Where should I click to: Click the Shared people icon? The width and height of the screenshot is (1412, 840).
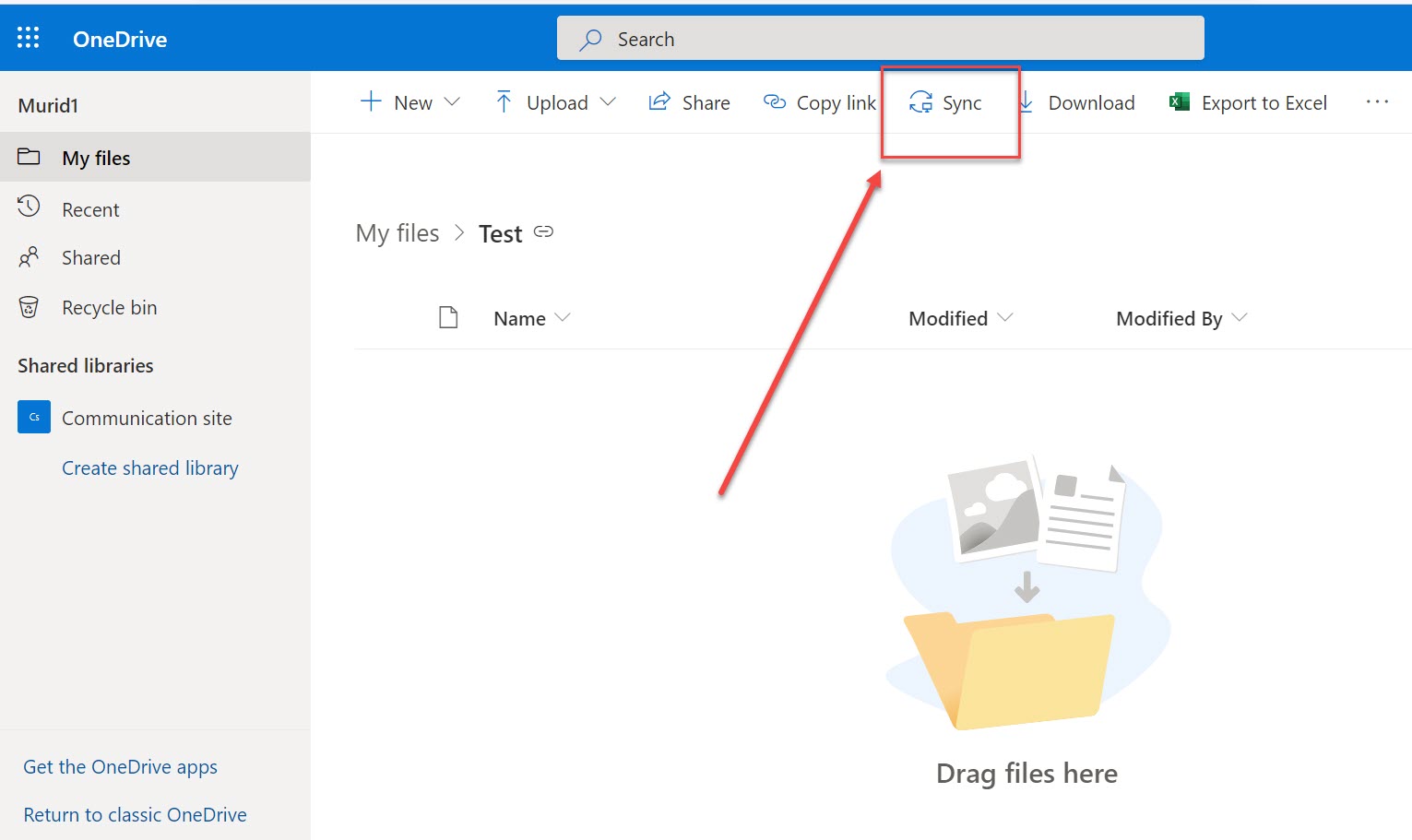click(x=29, y=256)
